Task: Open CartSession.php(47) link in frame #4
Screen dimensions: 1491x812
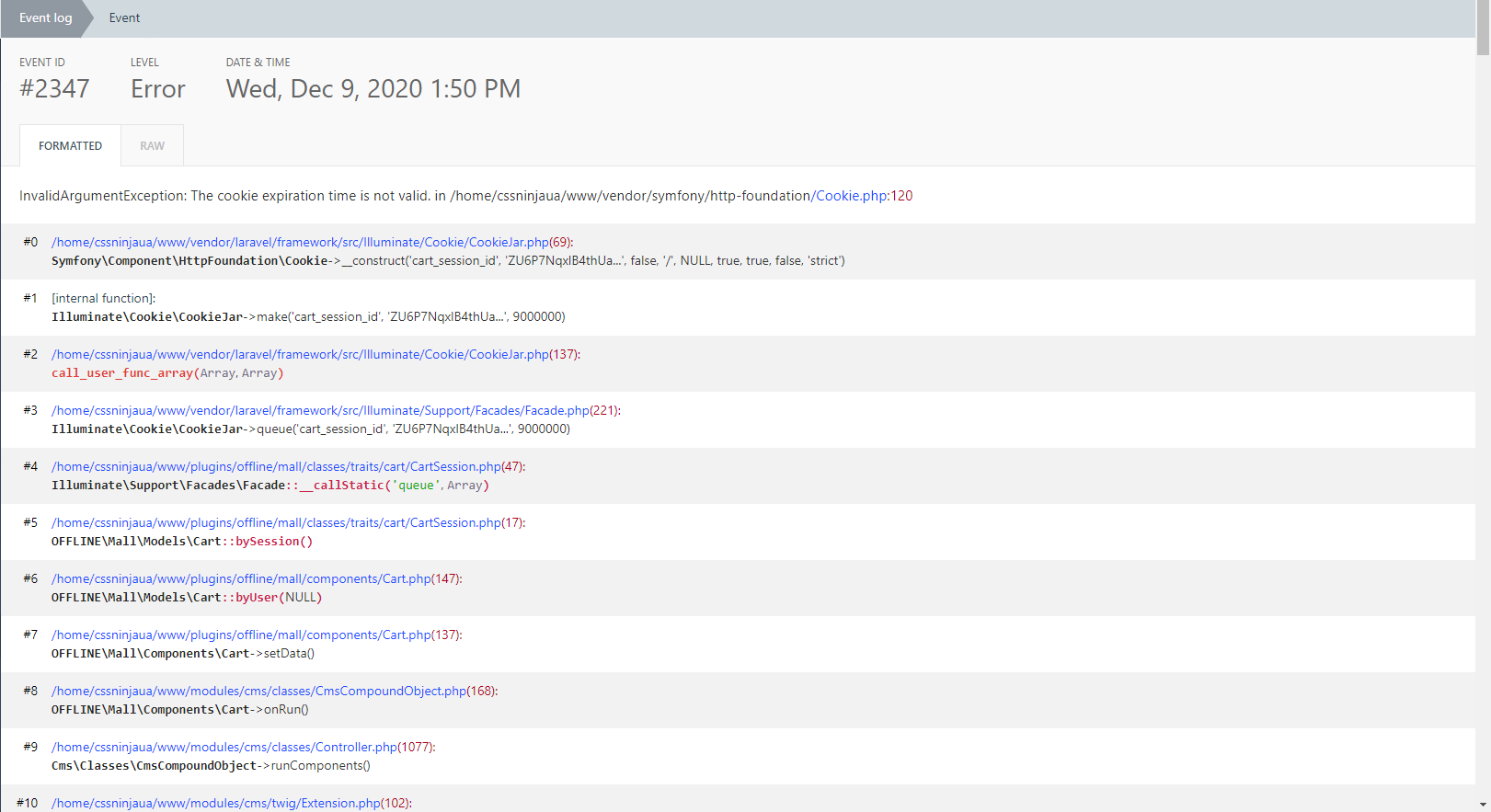Action: [288, 467]
